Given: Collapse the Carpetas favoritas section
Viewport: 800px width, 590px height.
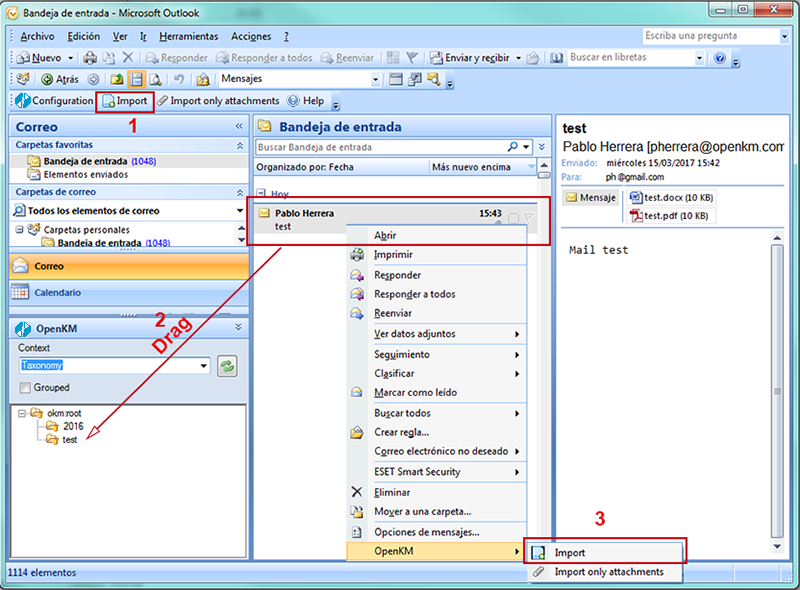Looking at the screenshot, I should pyautogui.click(x=239, y=145).
